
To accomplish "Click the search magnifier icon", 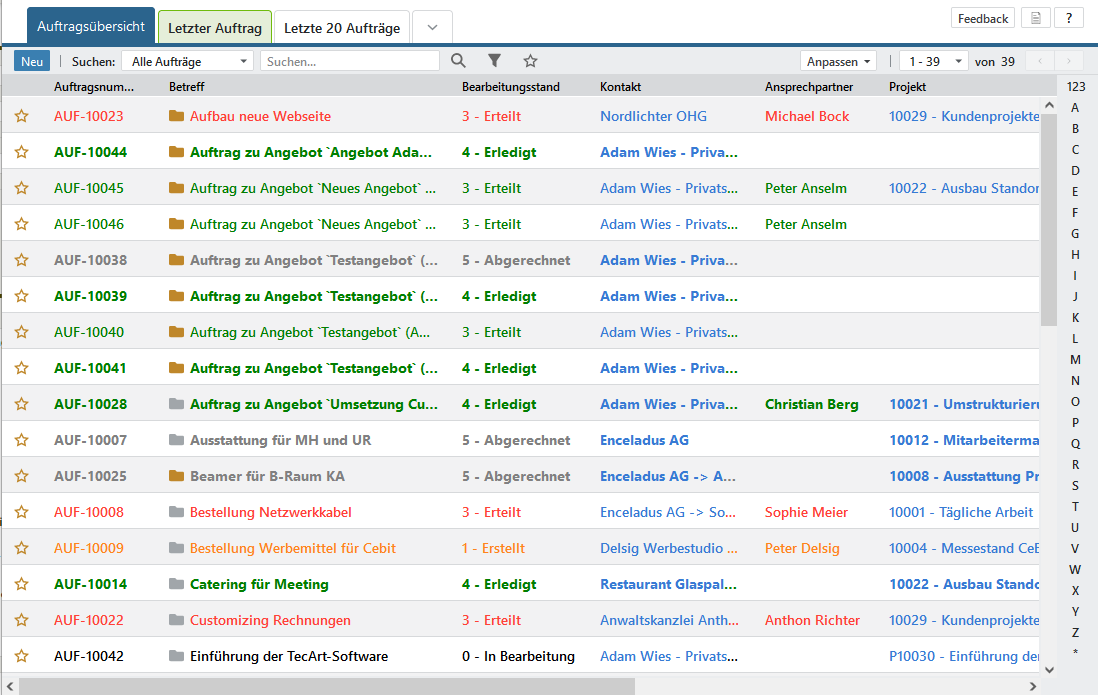I will tap(458, 61).
